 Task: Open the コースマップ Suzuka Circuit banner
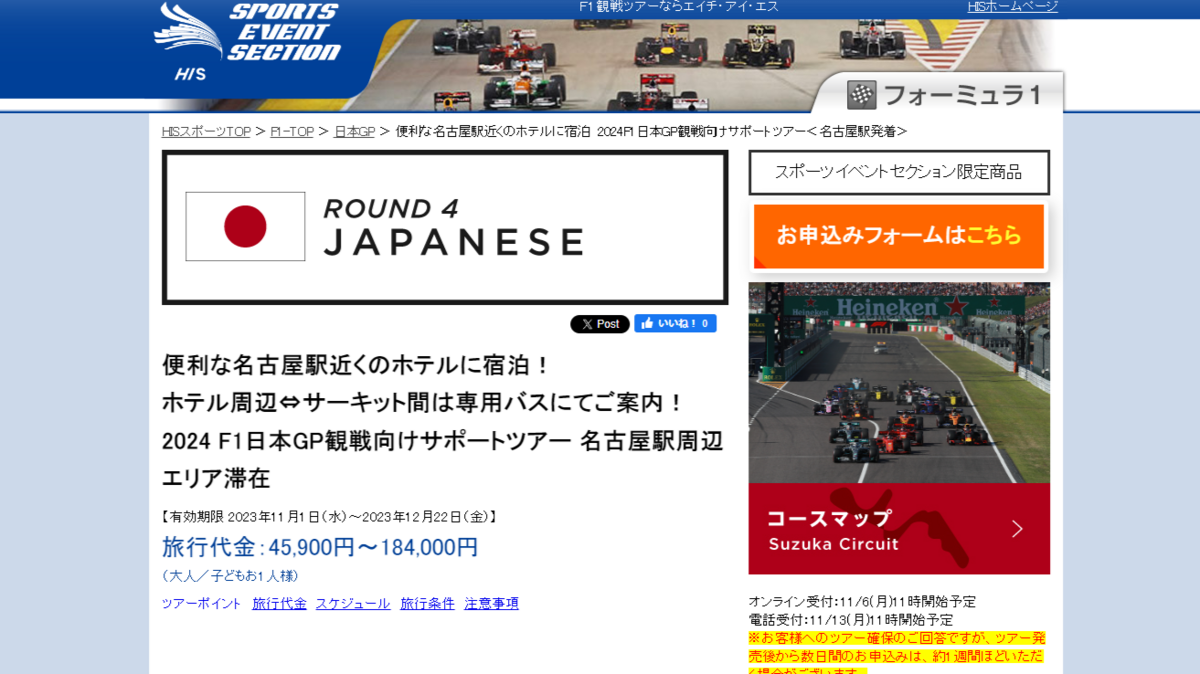[x=899, y=529]
